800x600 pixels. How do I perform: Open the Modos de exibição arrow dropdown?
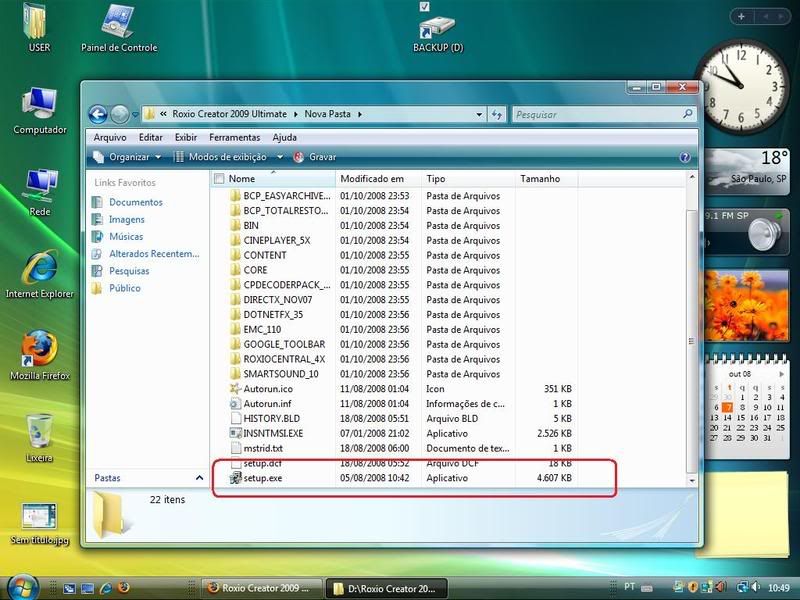pyautogui.click(x=280, y=157)
